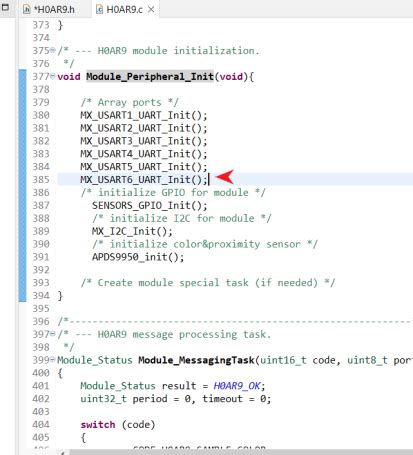Click the MX_USART1_UART_Init(); call

(144, 115)
